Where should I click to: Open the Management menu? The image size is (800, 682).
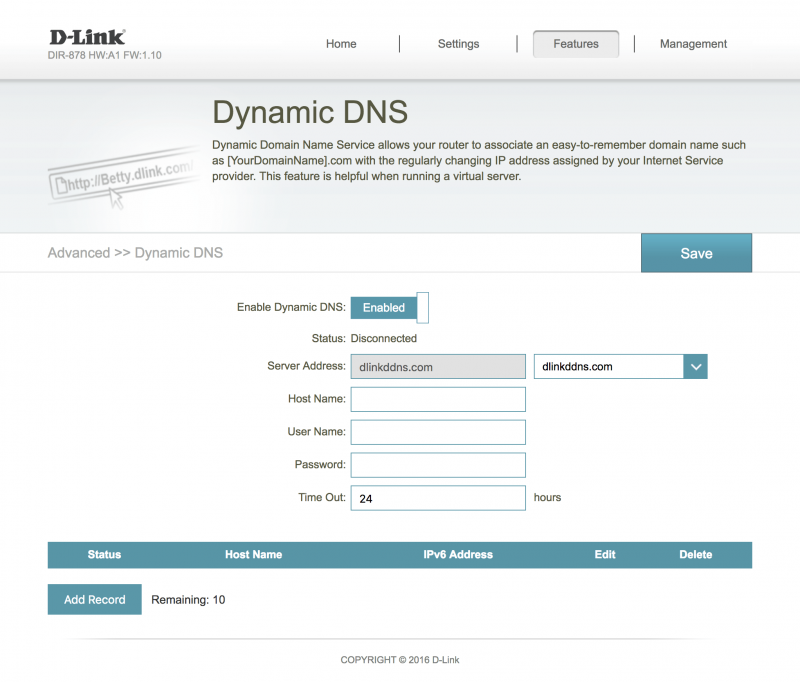coord(693,44)
